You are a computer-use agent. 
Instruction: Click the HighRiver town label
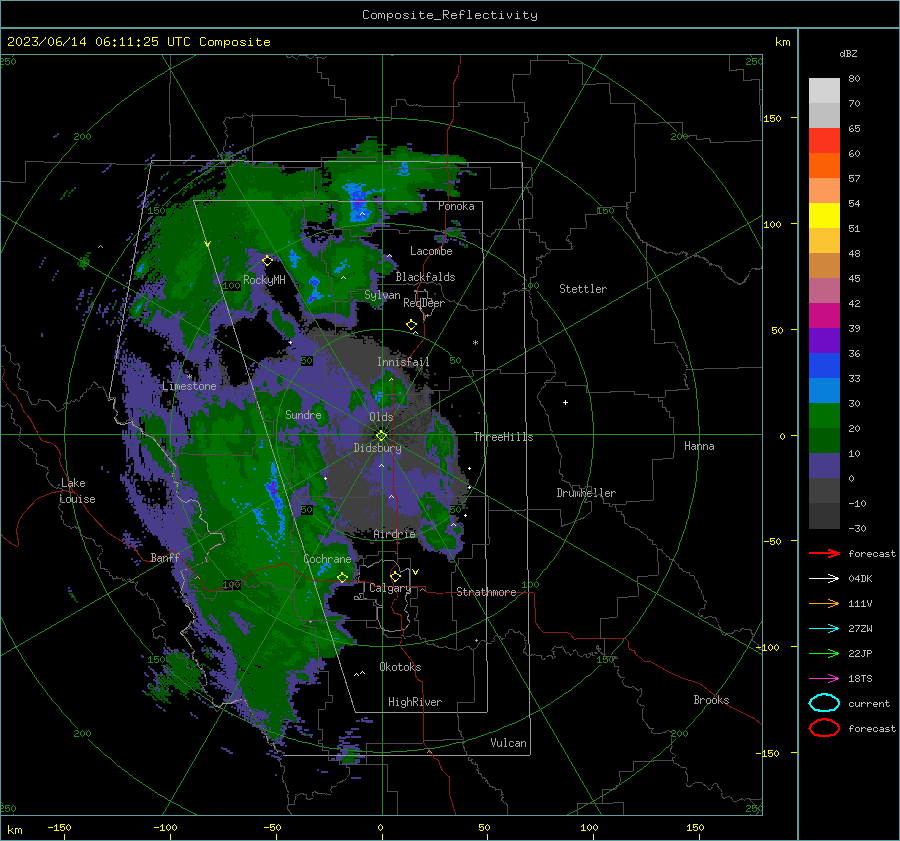click(x=415, y=702)
